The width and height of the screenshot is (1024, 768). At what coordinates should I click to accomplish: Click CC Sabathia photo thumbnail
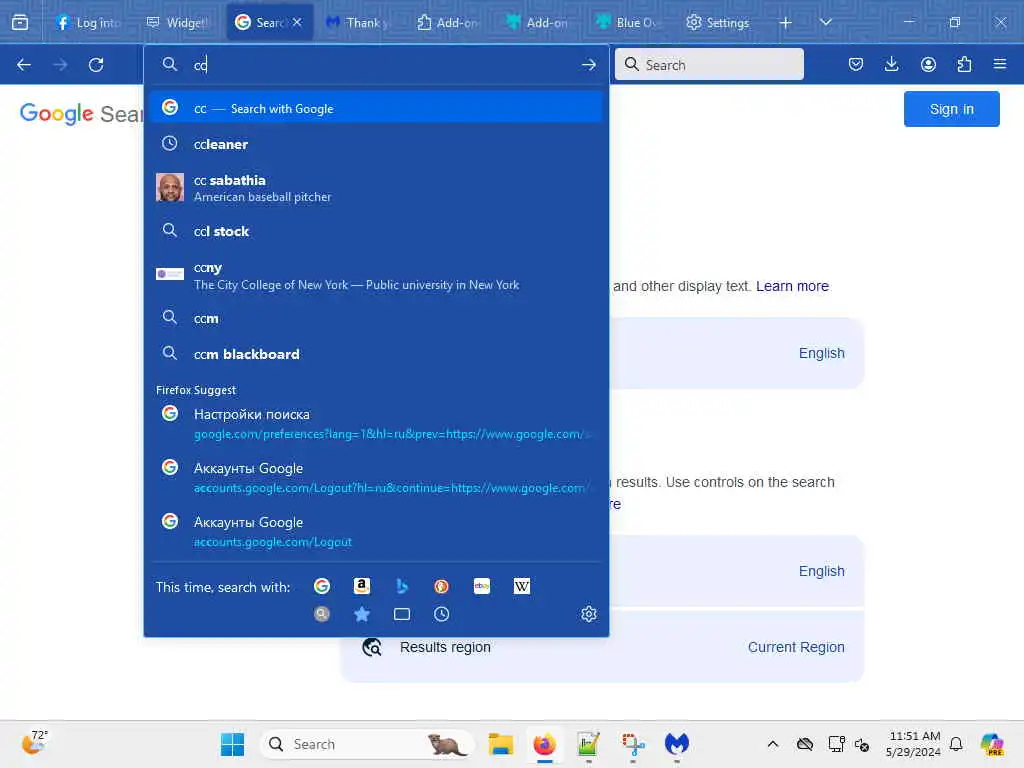click(x=170, y=187)
